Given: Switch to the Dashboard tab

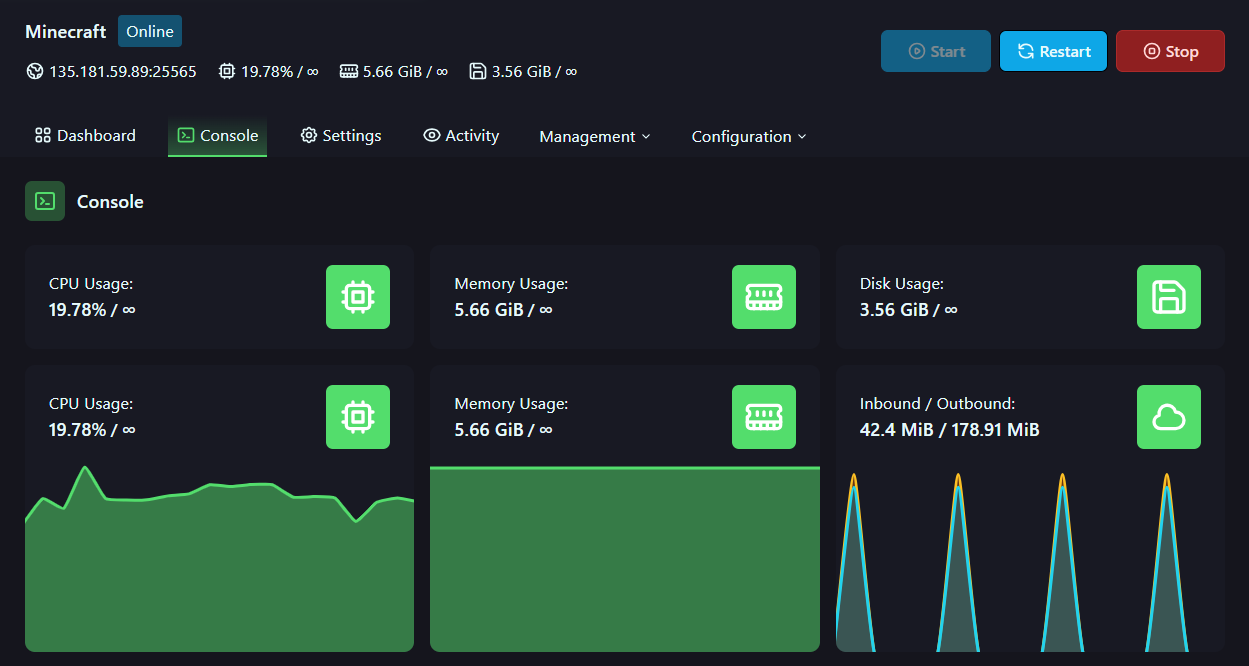Looking at the screenshot, I should click(85, 135).
